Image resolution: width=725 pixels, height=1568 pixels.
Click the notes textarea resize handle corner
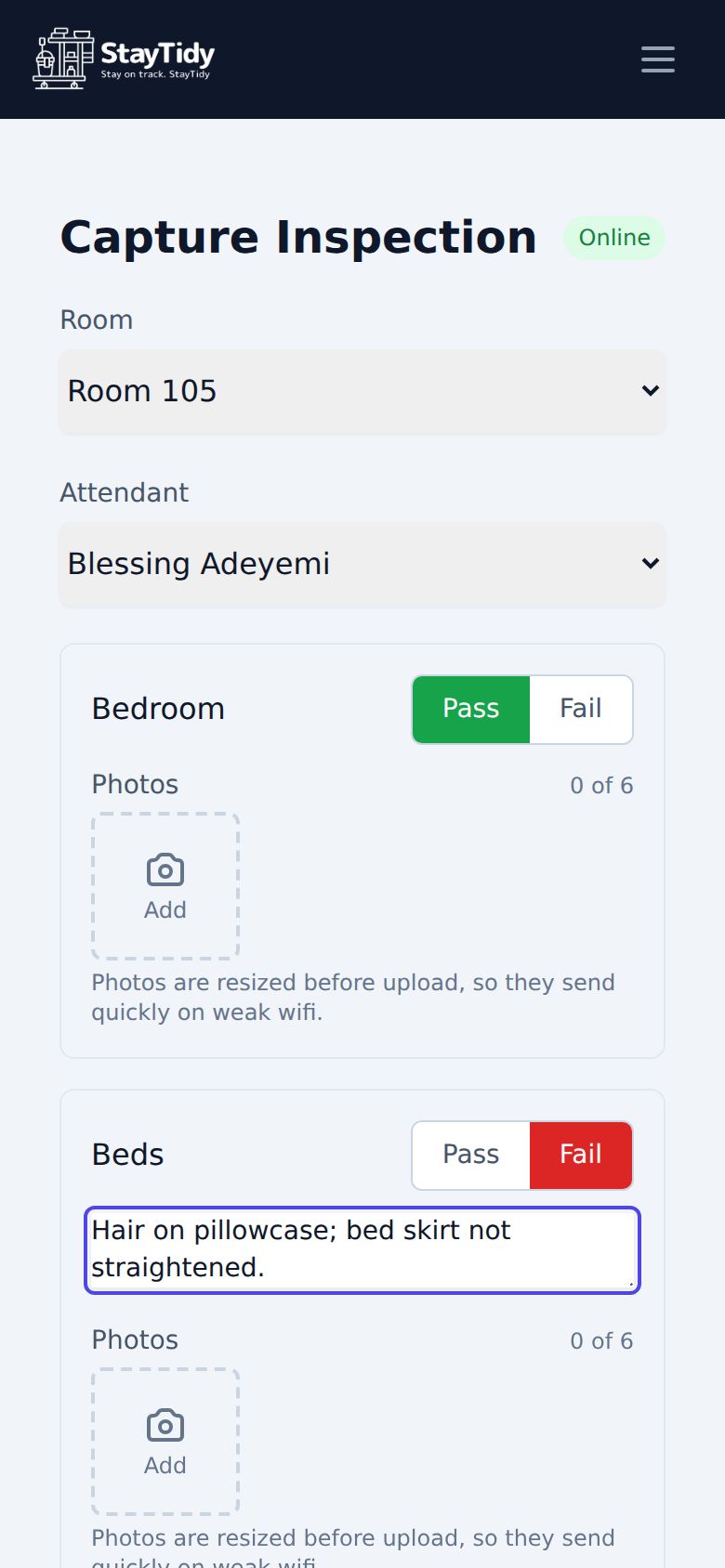tap(631, 1284)
